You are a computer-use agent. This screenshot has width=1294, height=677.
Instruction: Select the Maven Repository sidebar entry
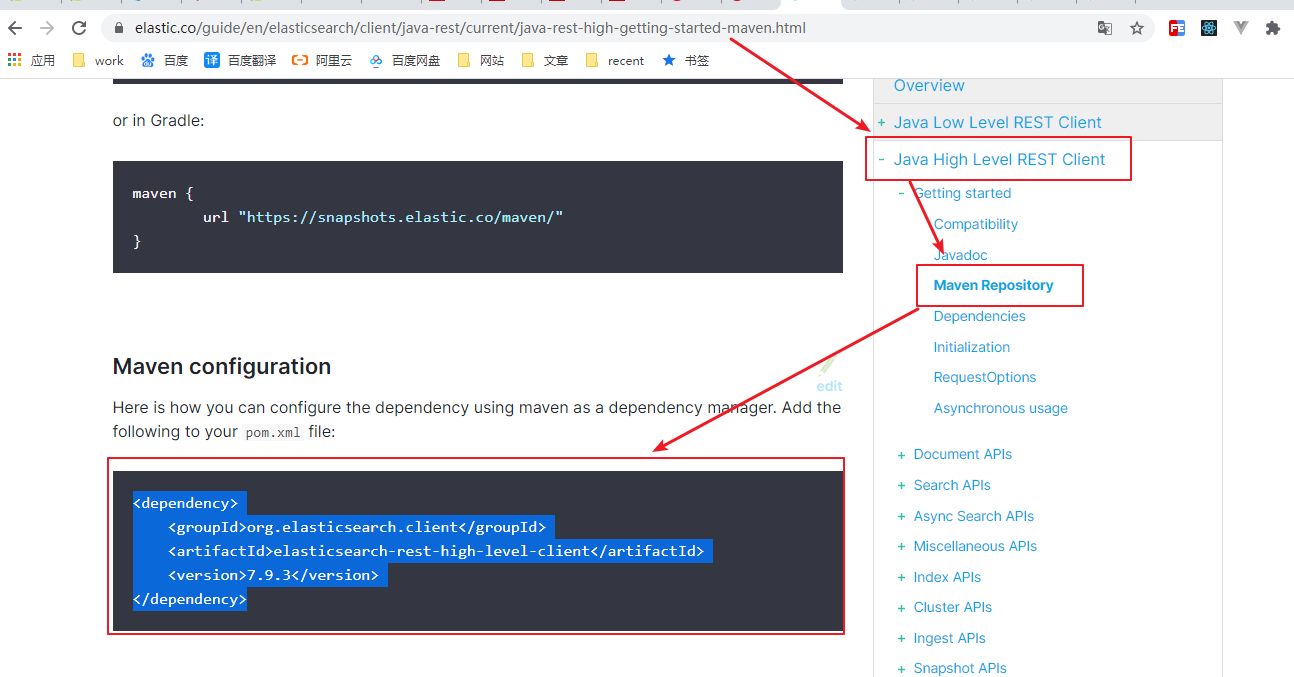tap(994, 285)
